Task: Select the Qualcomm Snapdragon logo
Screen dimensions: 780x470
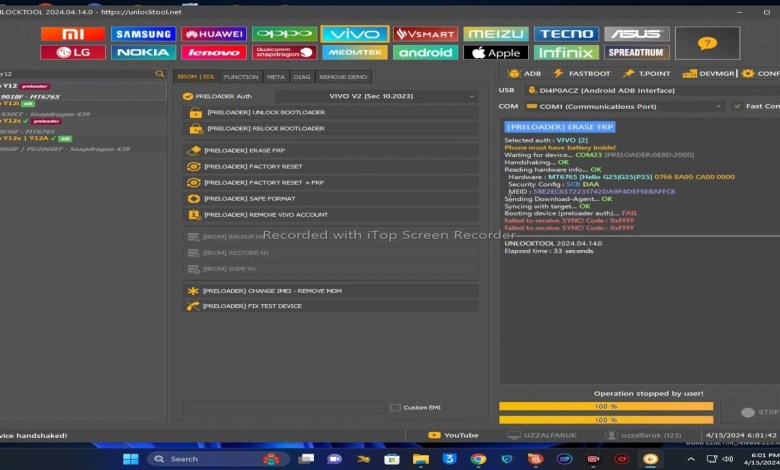Action: 284,52
